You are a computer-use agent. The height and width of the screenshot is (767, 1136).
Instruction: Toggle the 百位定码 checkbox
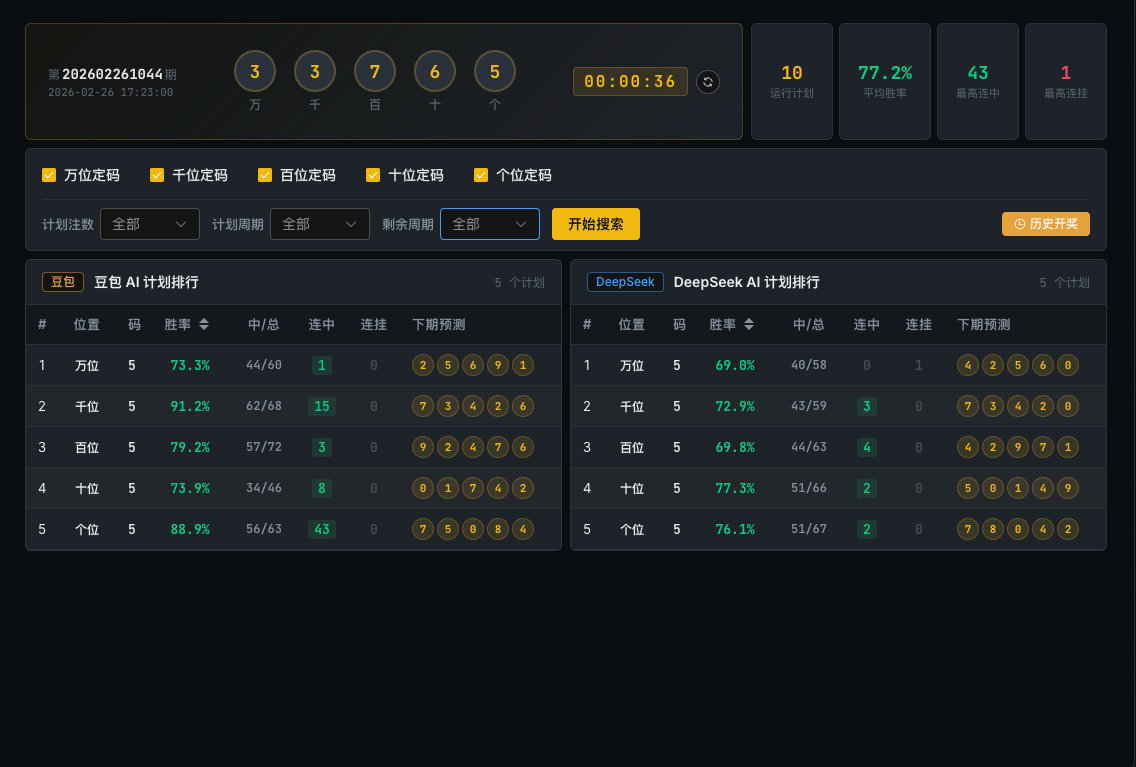(x=265, y=175)
